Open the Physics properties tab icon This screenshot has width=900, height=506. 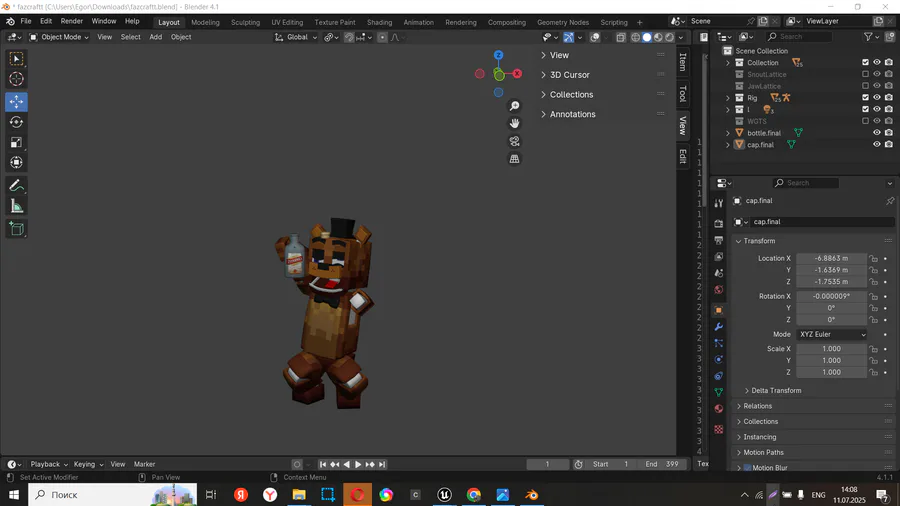coord(719,359)
